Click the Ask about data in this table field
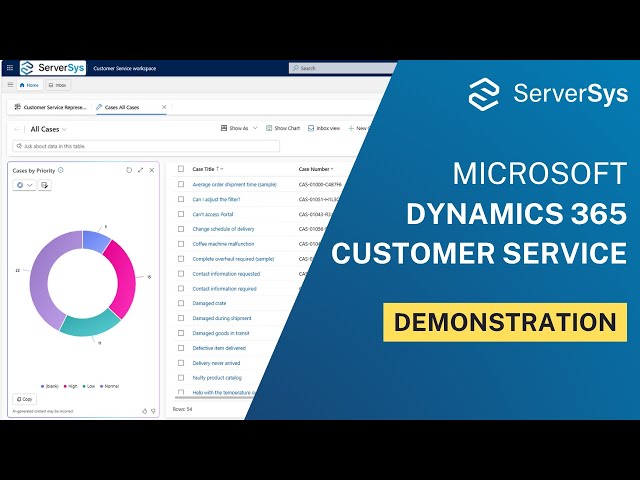640x480 pixels. tap(146, 146)
